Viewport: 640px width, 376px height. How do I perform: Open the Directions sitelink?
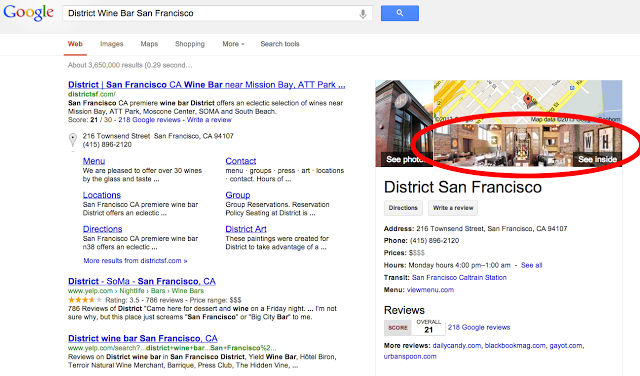click(102, 229)
